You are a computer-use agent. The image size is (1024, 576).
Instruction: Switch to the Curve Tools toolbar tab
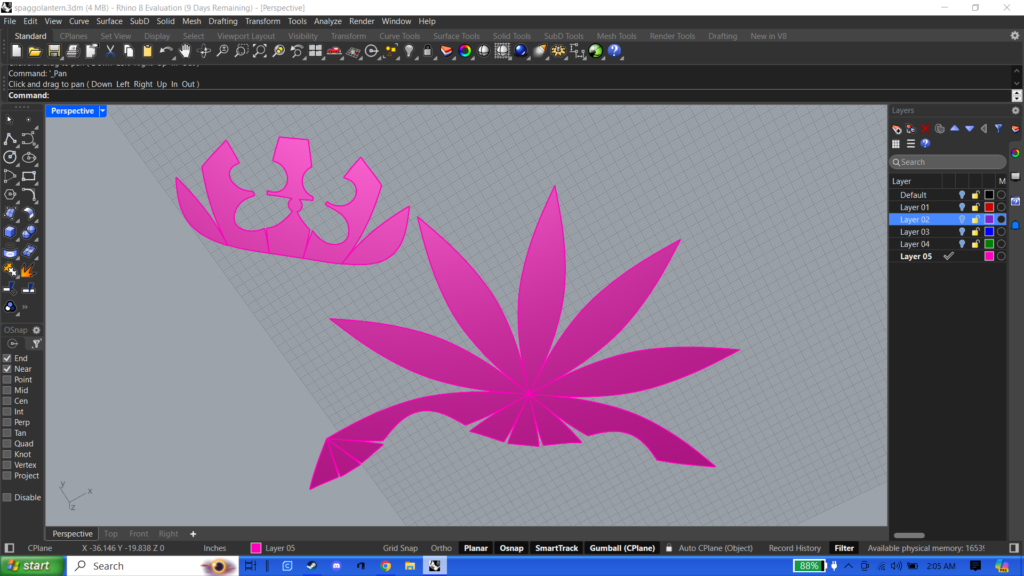coord(399,36)
